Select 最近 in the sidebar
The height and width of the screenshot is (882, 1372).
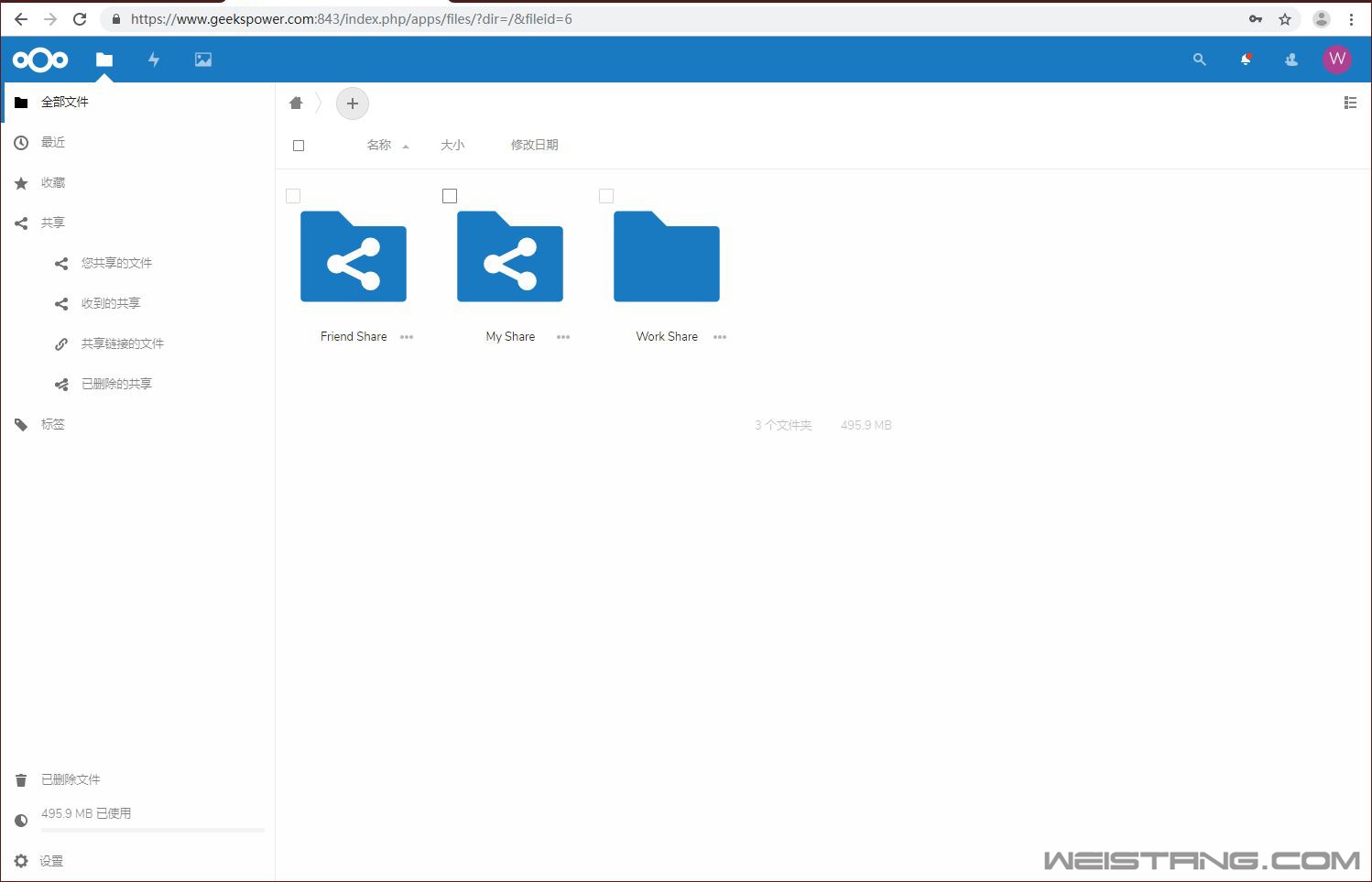point(53,142)
